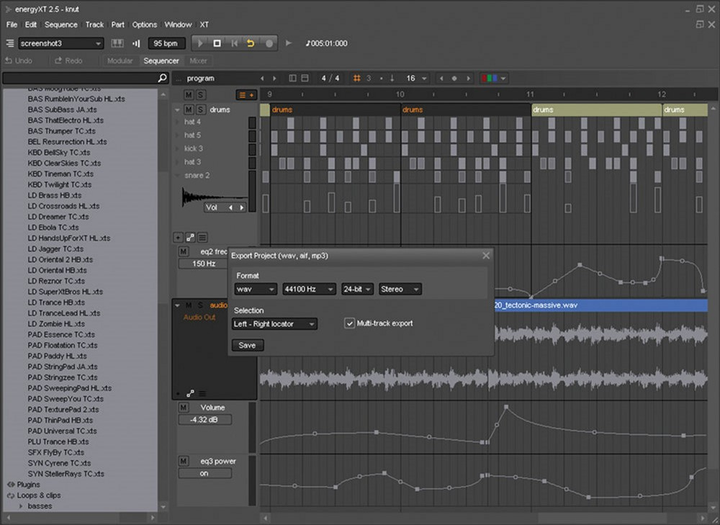Toggle the orange snap grid icon

pos(357,78)
